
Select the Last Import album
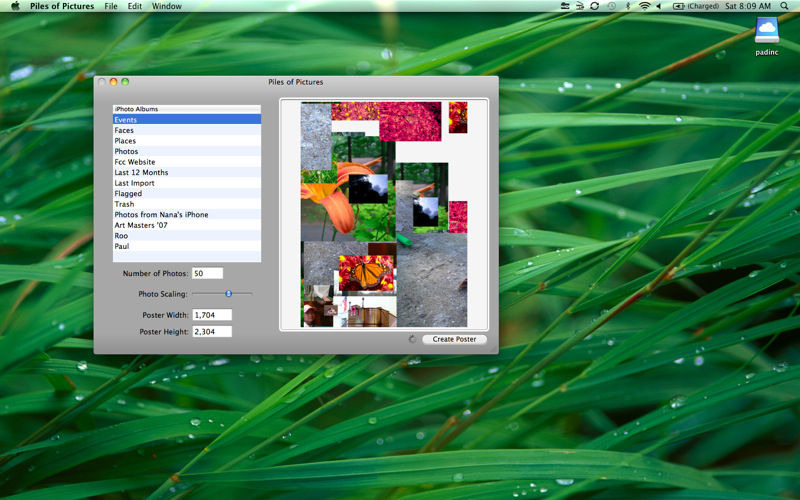pyautogui.click(x=187, y=183)
